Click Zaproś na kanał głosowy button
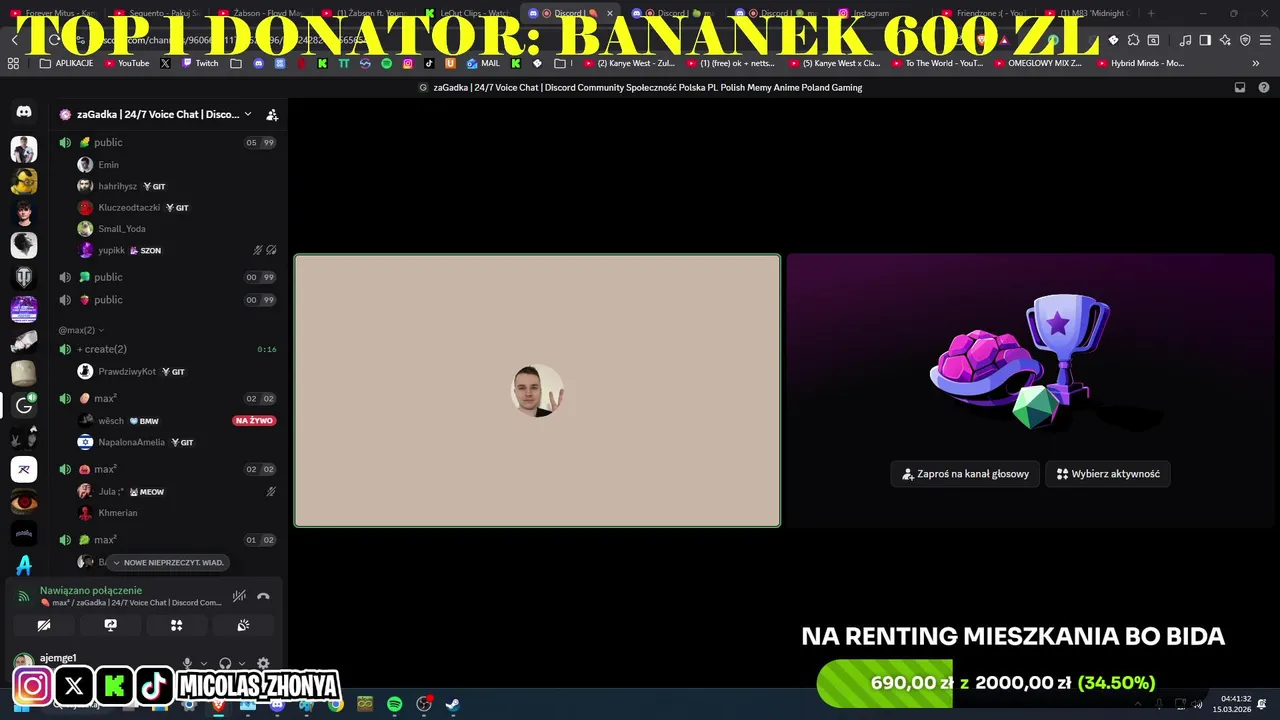 click(965, 474)
